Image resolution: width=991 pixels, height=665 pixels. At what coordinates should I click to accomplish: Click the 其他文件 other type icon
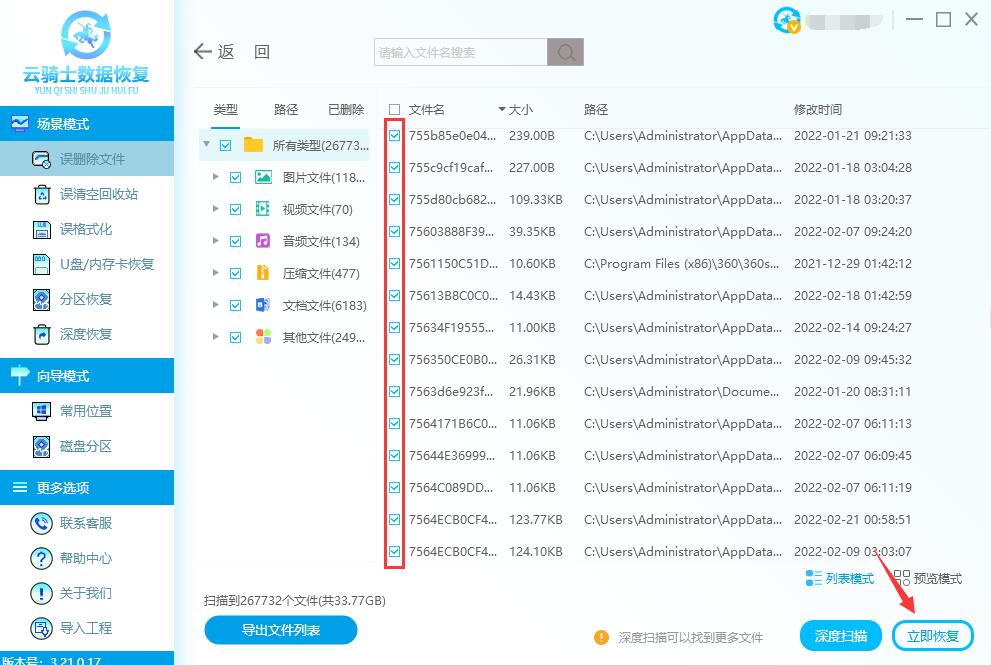[263, 337]
